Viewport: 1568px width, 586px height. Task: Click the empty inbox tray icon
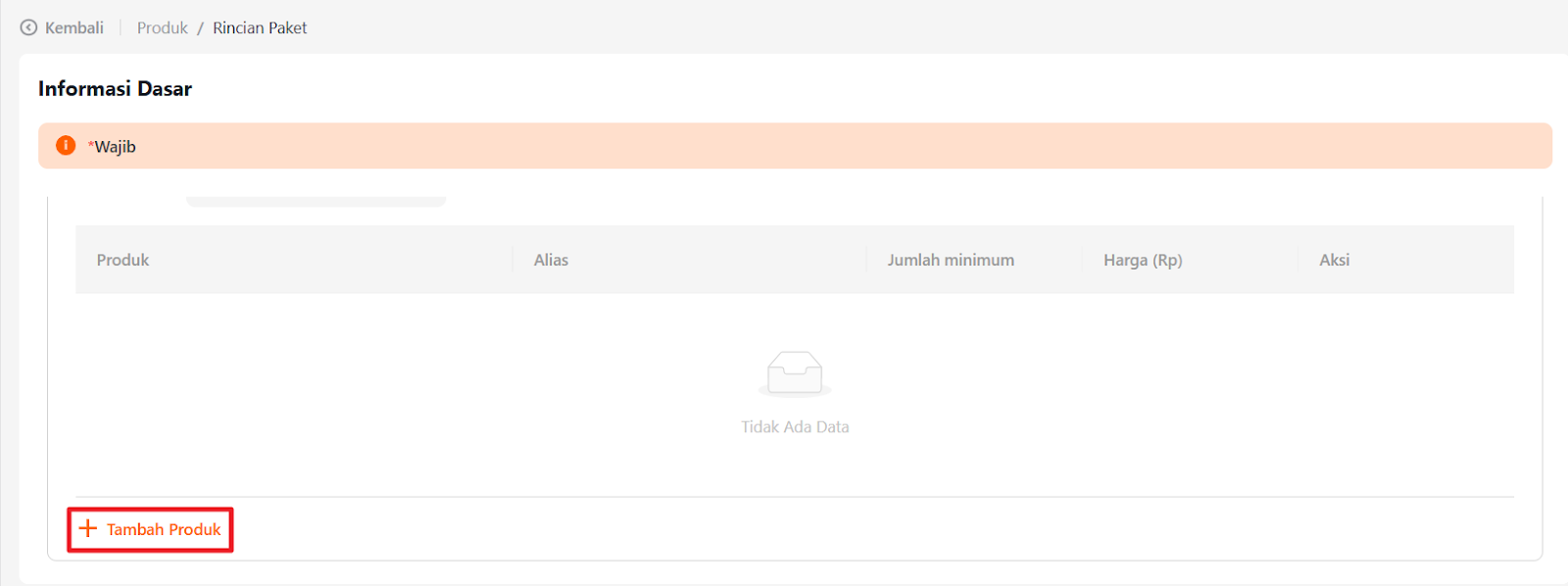click(x=795, y=373)
